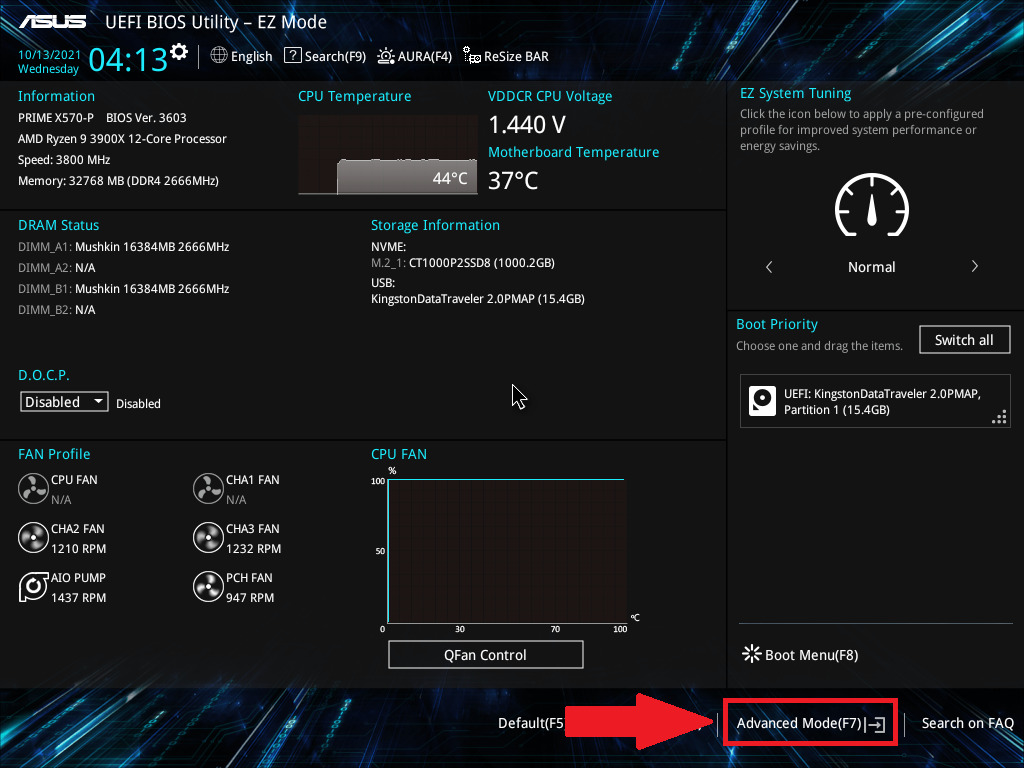Click the globe language icon

(x=219, y=56)
